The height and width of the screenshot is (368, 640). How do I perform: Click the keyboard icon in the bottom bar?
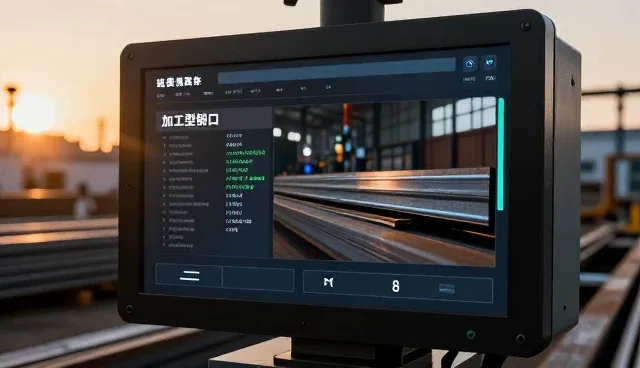tap(447, 288)
